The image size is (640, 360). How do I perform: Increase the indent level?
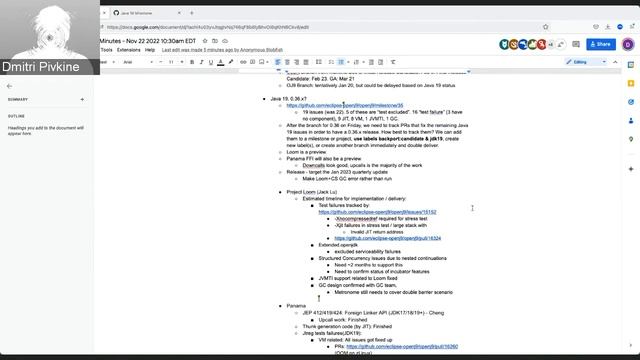tap(380, 62)
